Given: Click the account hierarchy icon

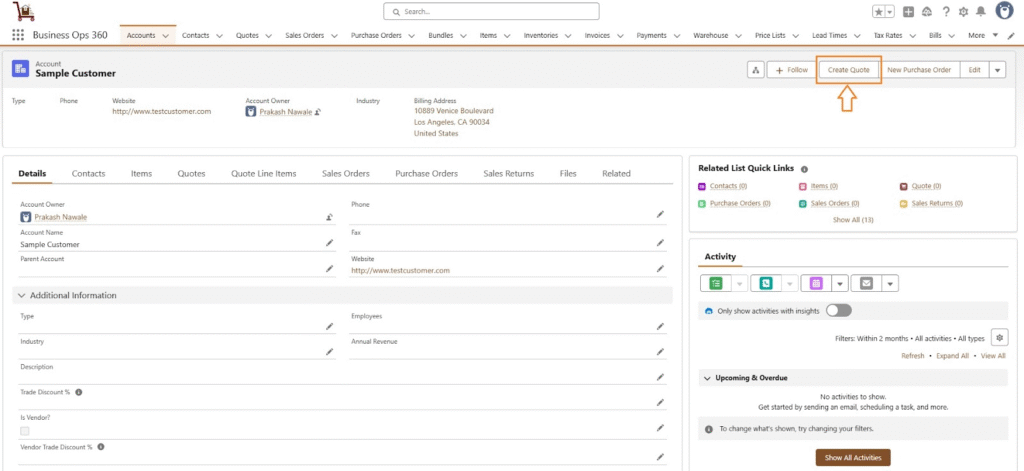Looking at the screenshot, I should [x=755, y=70].
